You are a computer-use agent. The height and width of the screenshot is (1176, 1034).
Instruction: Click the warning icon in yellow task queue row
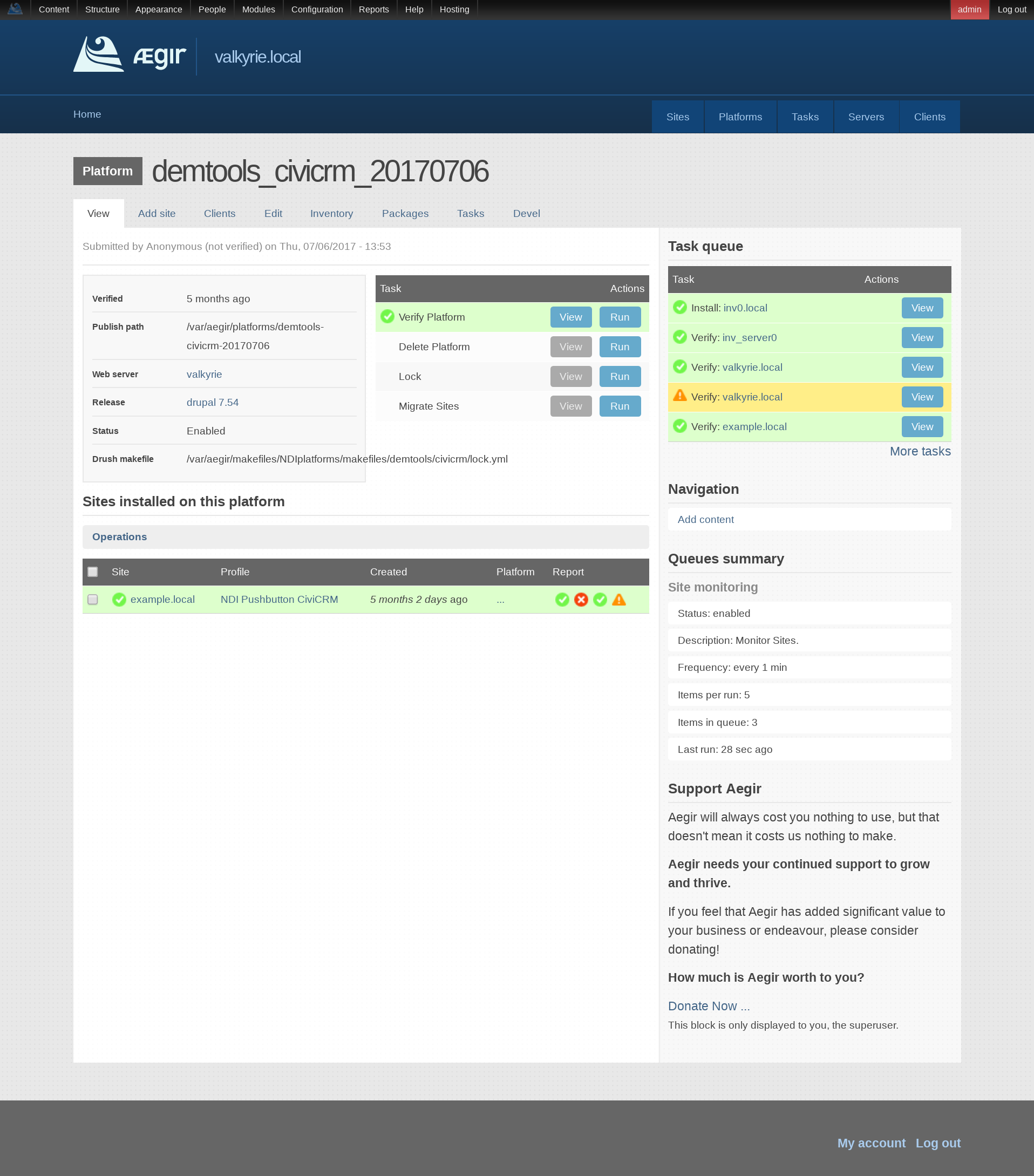coord(679,397)
